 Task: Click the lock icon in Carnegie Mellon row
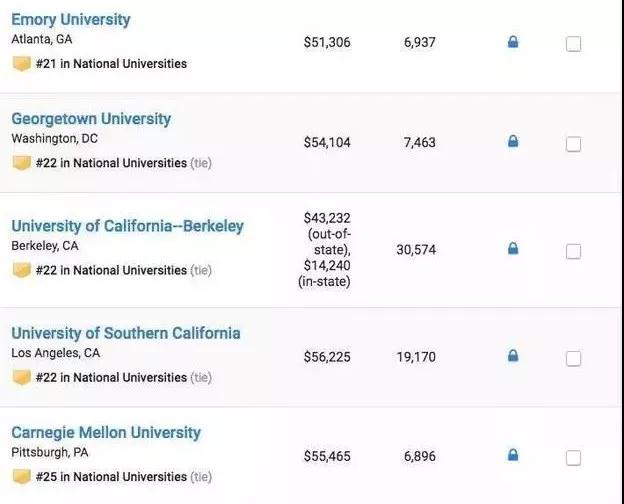[513, 455]
